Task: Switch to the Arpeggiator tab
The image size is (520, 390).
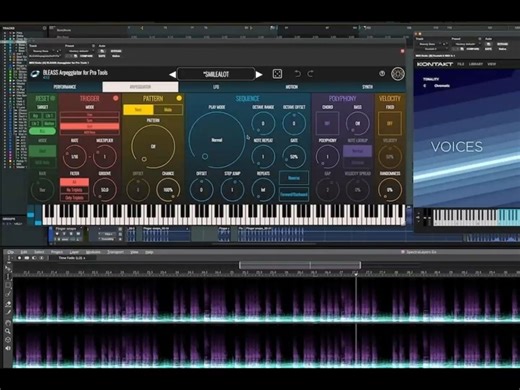Action: click(140, 87)
